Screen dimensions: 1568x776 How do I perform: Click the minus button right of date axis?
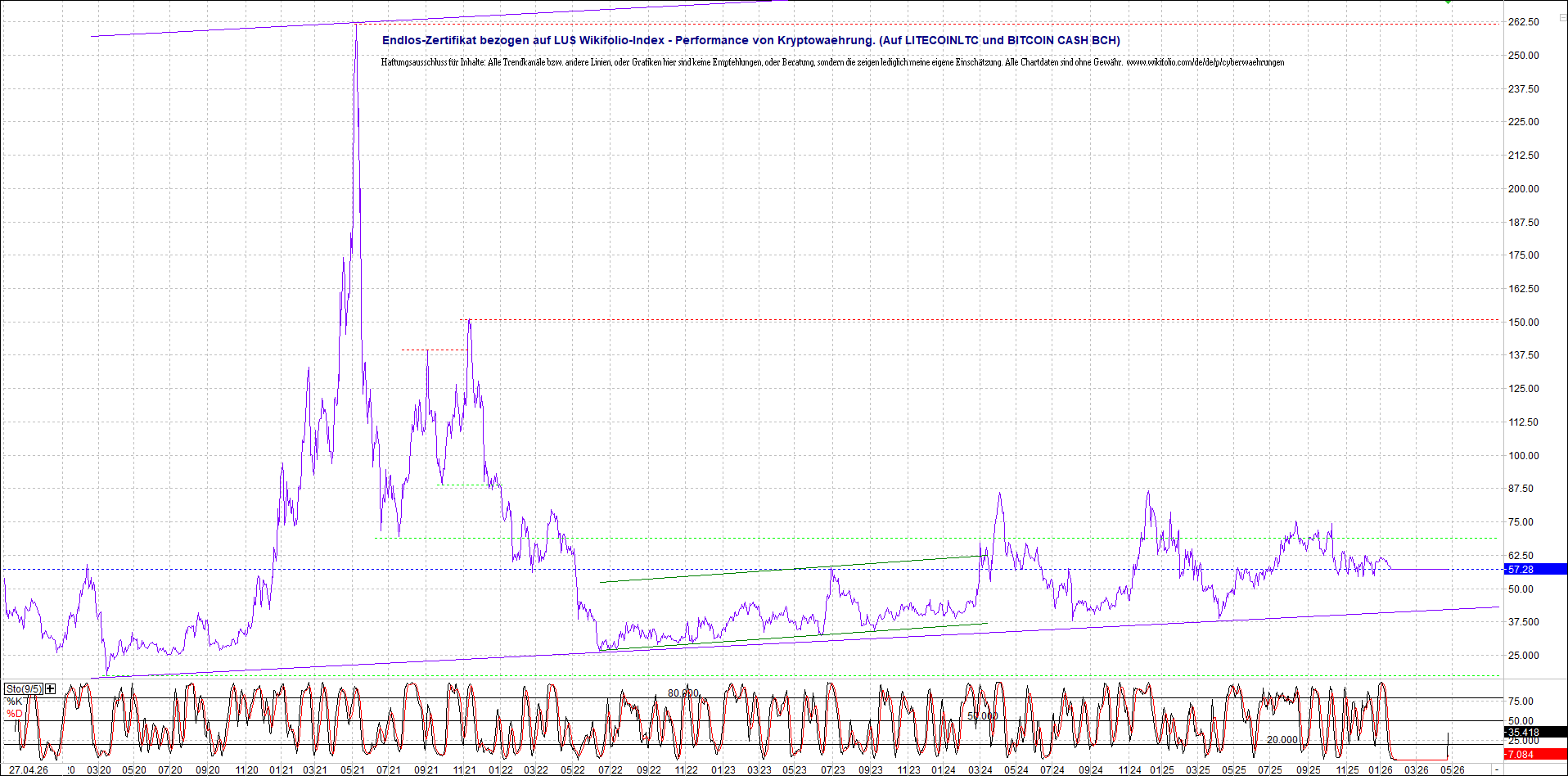point(1497,770)
